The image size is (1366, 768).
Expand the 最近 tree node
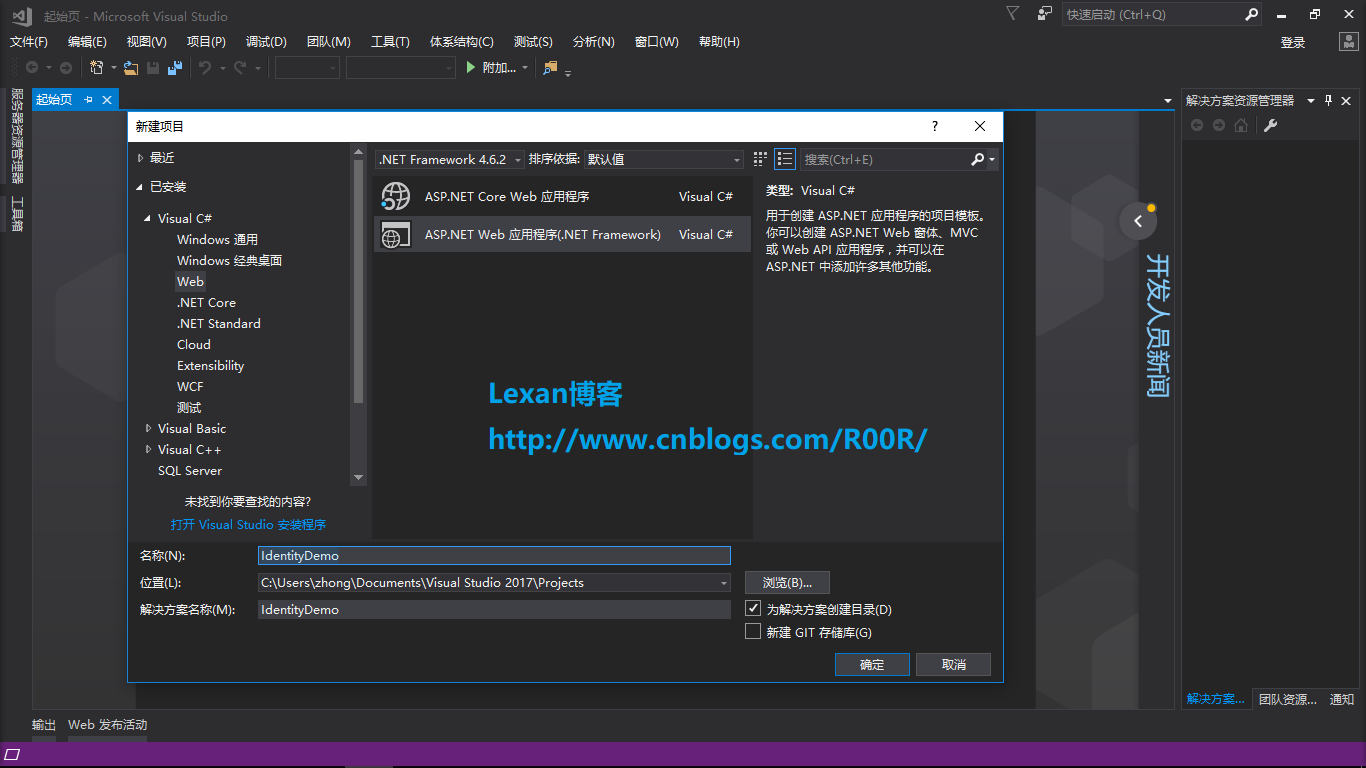140,158
